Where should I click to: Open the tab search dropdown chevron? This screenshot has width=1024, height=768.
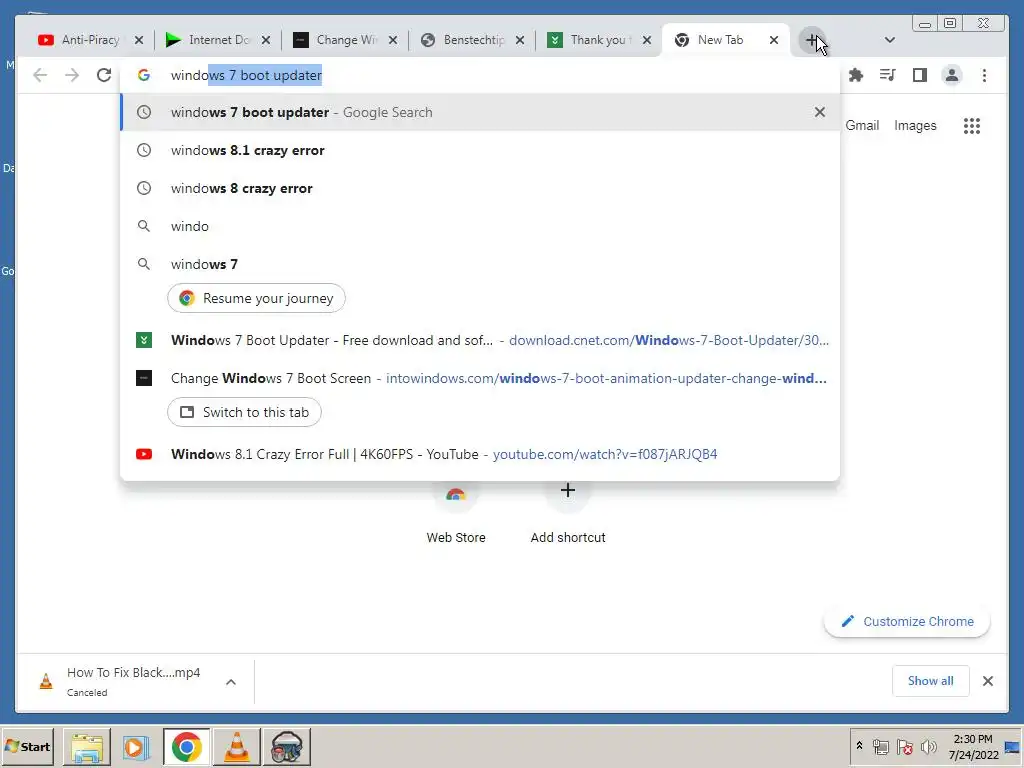(x=889, y=40)
